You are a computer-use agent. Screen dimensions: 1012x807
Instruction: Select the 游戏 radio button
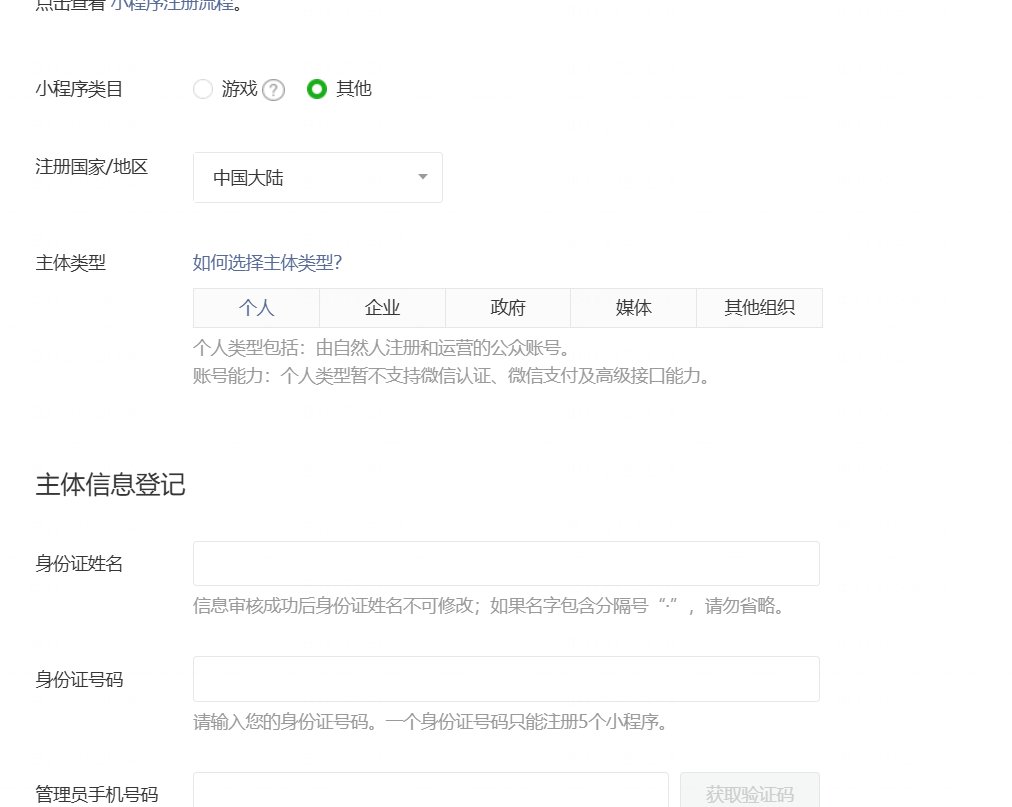click(x=203, y=89)
